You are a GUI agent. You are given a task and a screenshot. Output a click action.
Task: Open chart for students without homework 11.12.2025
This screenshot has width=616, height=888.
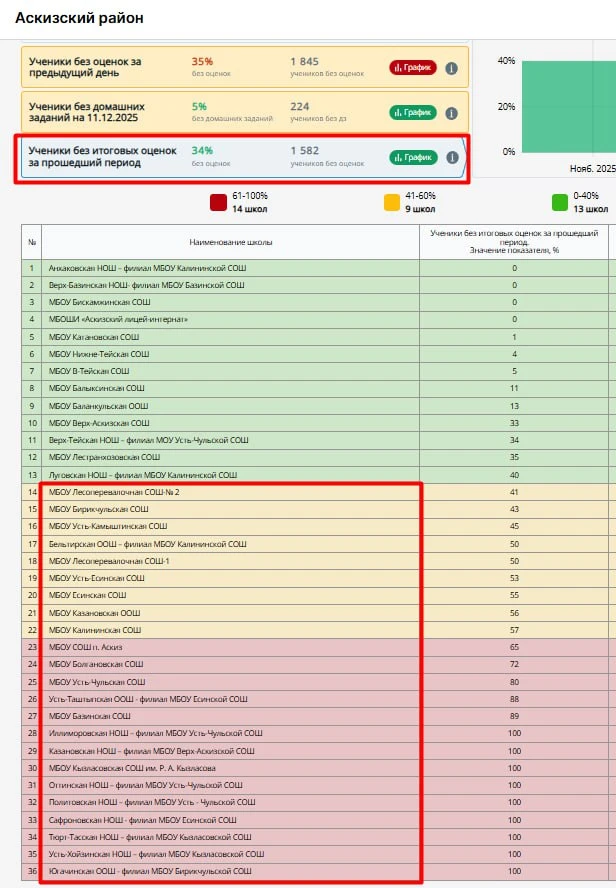413,112
